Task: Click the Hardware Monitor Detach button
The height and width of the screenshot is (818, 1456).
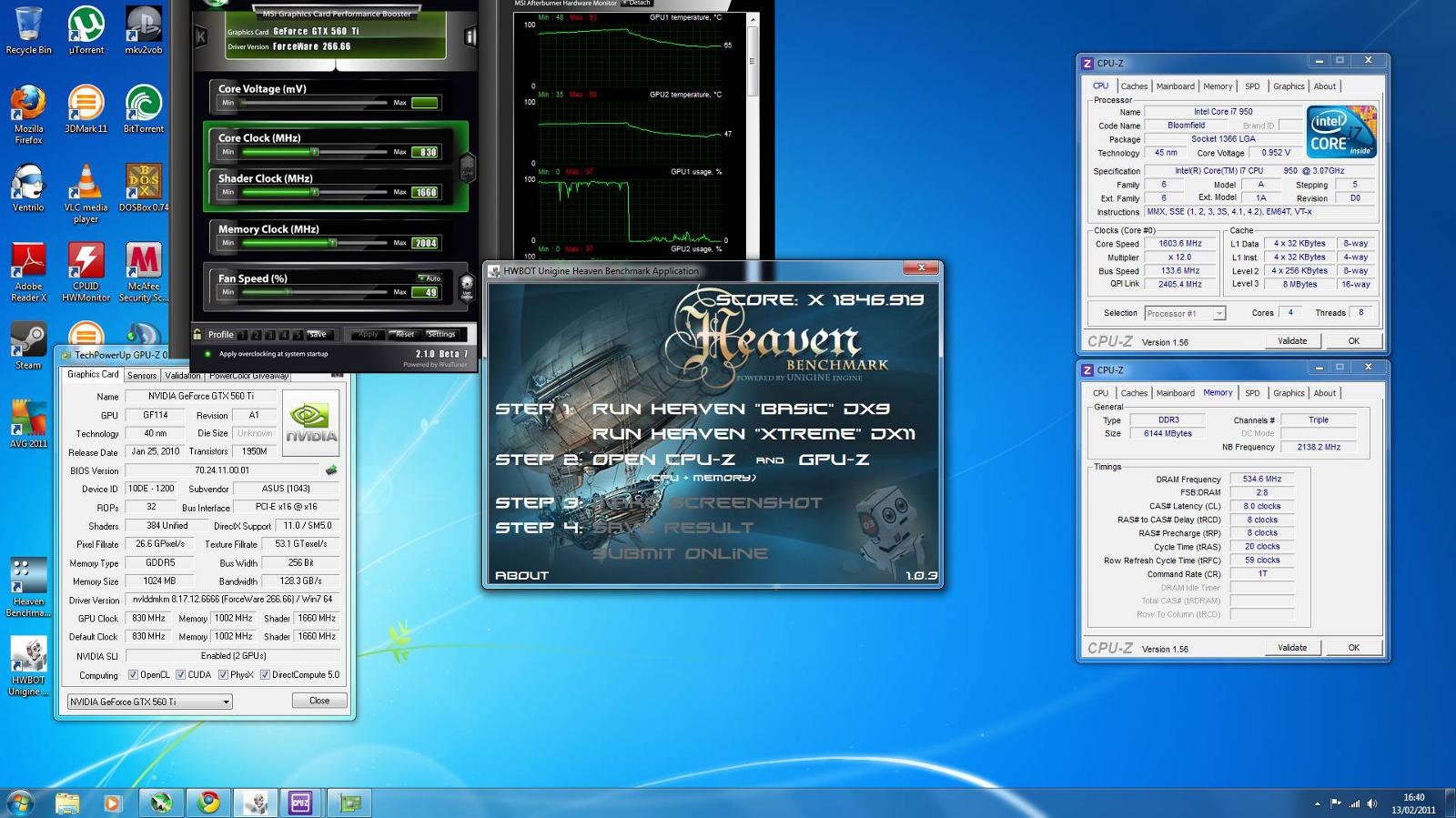Action: [x=637, y=4]
